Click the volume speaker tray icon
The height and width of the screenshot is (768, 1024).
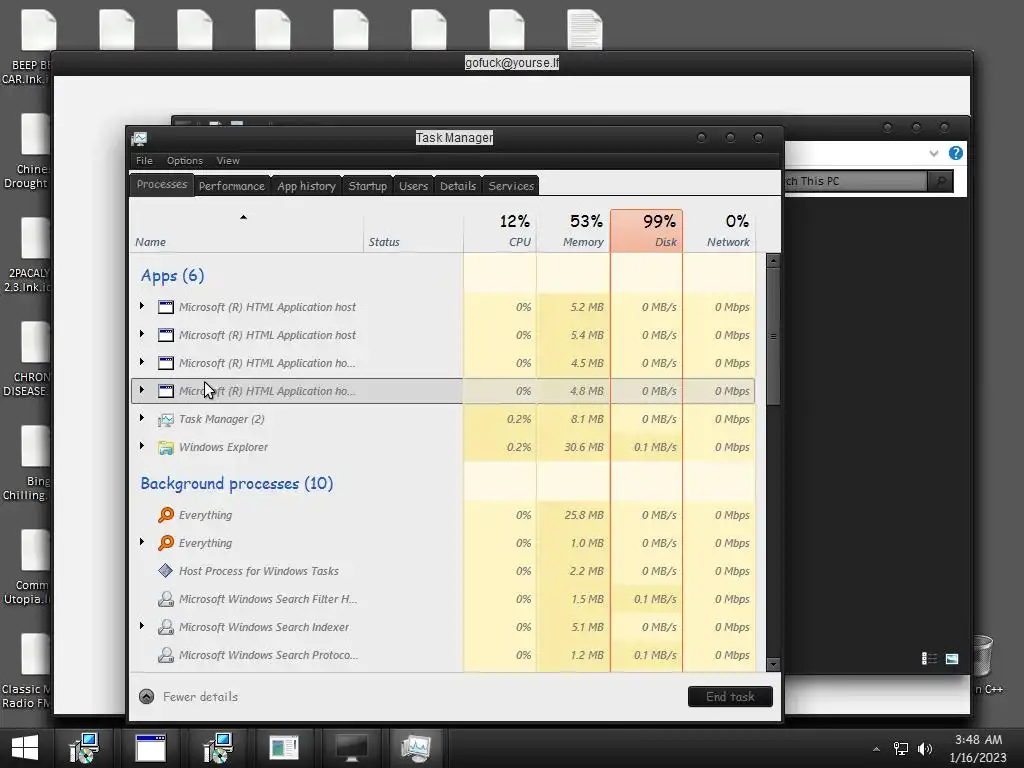click(925, 749)
